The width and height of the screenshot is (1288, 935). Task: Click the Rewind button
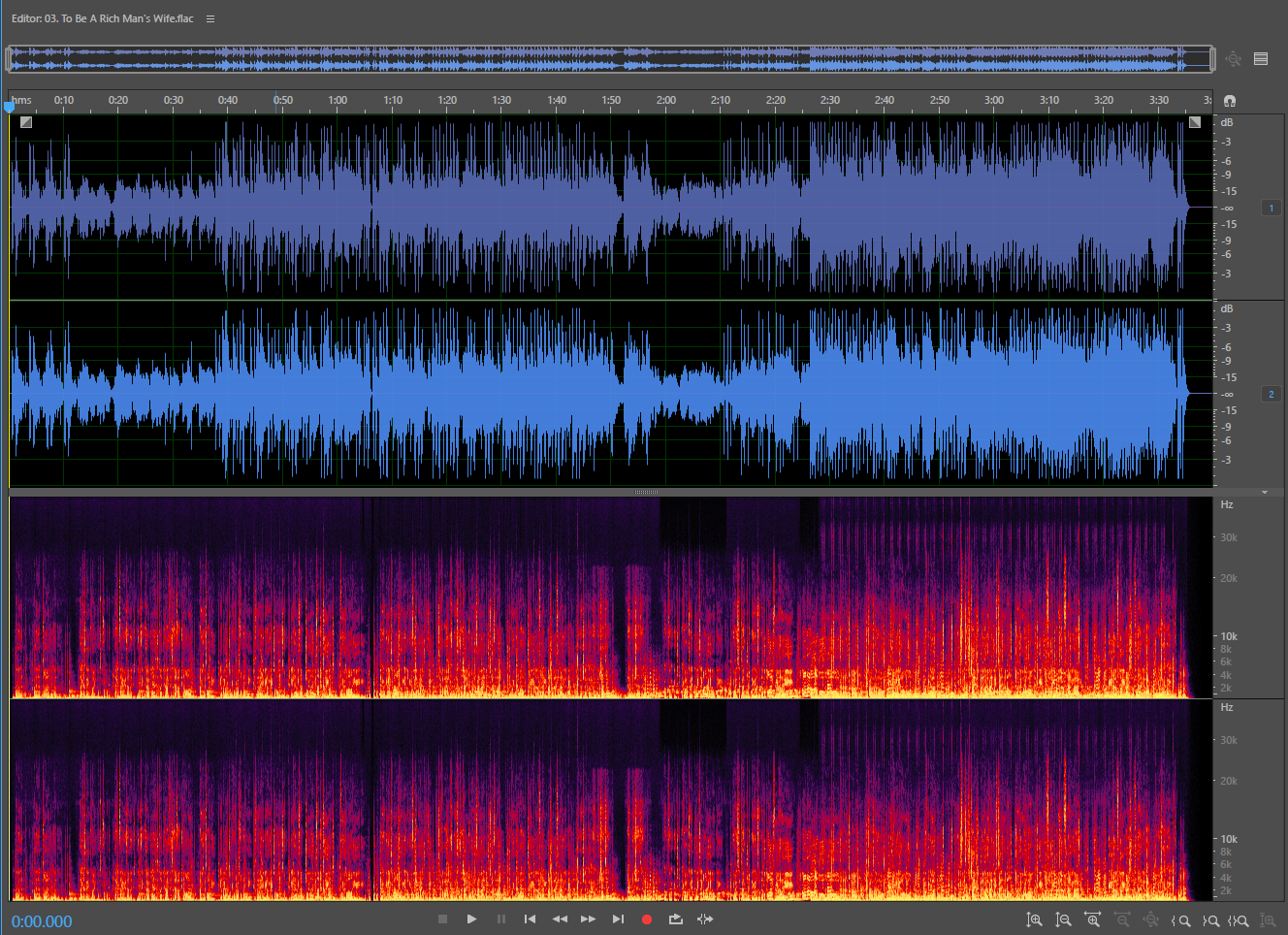point(560,919)
